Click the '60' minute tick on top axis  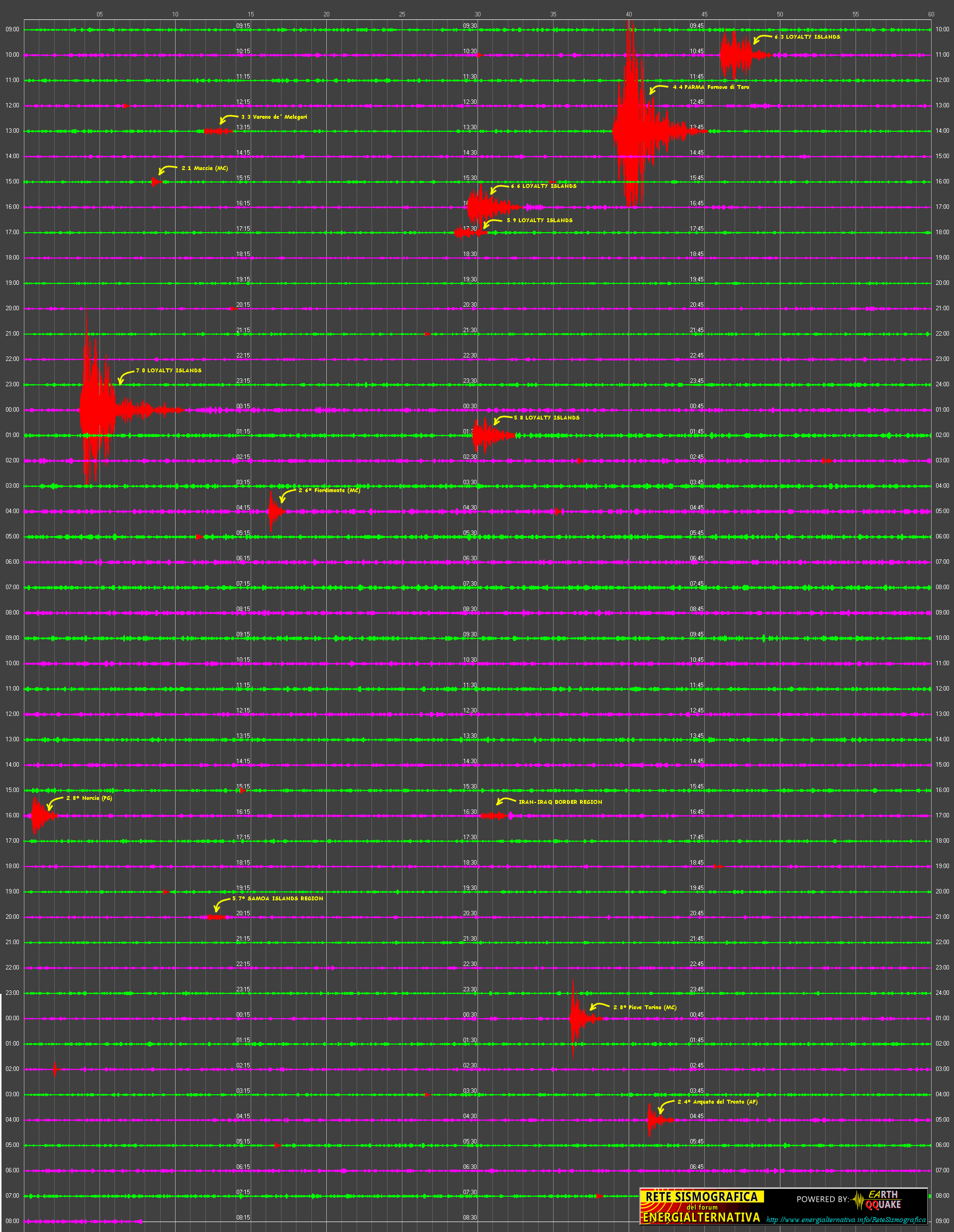click(x=932, y=14)
